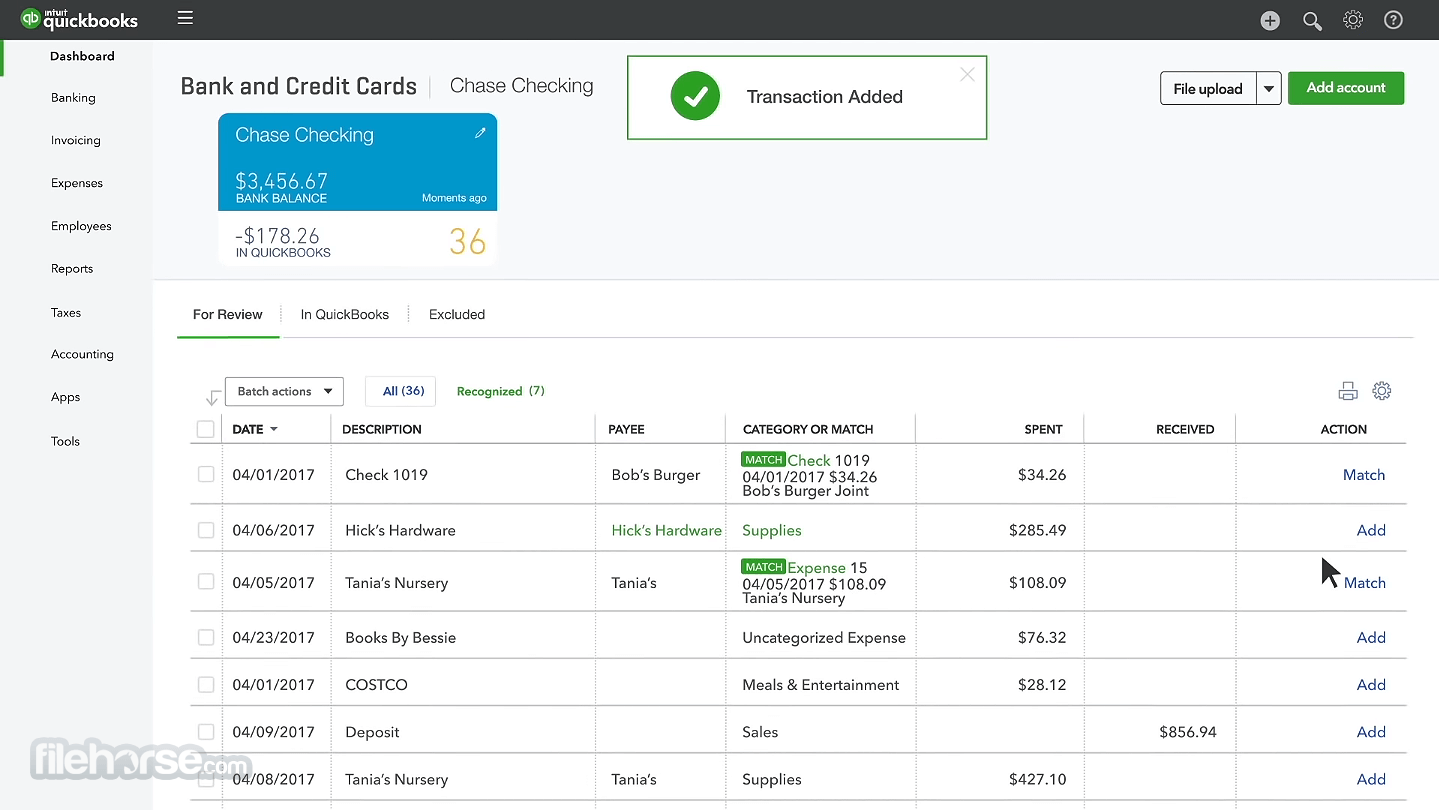Screen dimensions: 1439x810
Task: Open the green Check 1019 match link
Action: [x=809, y=460]
